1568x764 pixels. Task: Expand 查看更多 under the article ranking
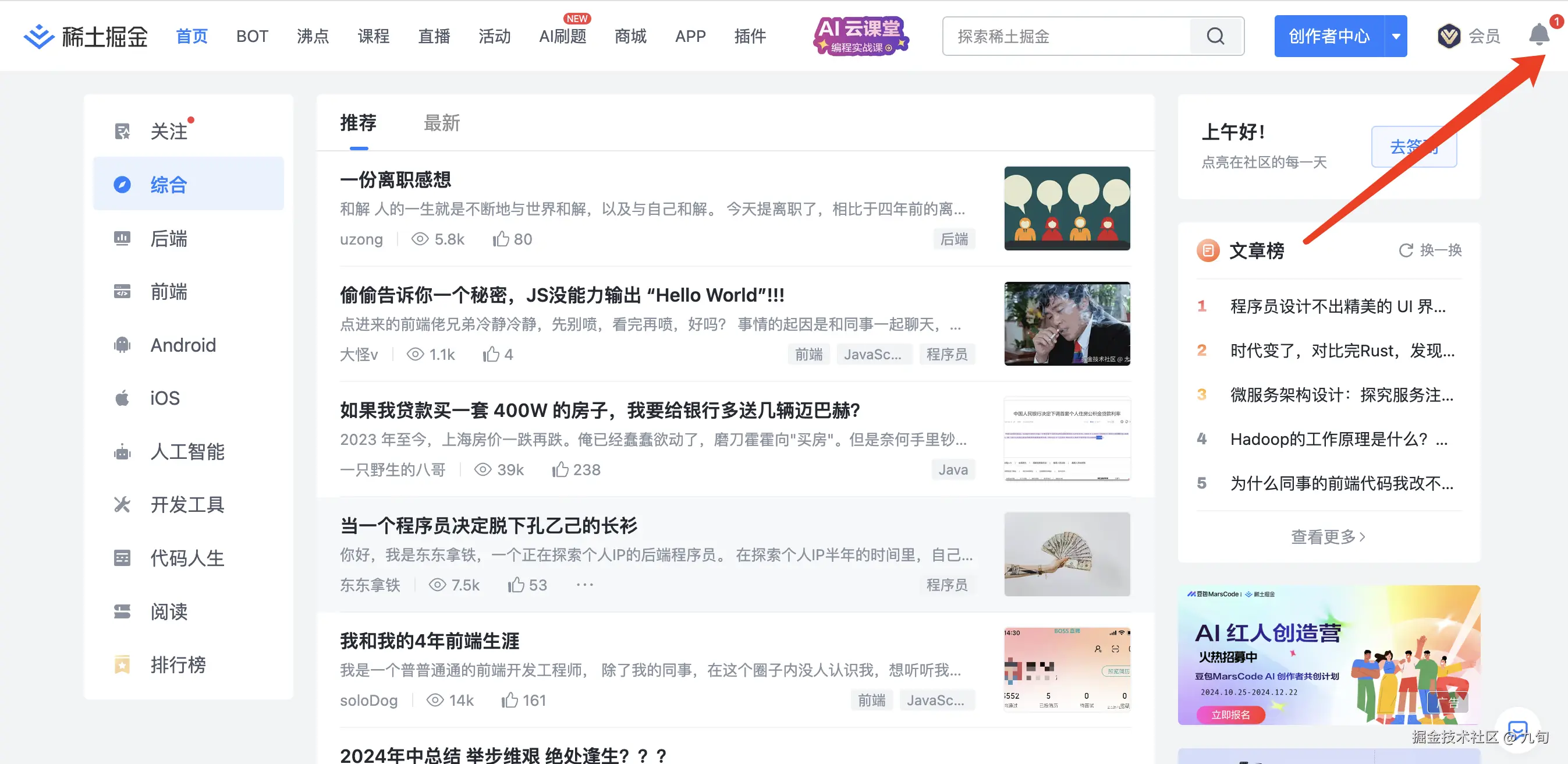[x=1329, y=536]
